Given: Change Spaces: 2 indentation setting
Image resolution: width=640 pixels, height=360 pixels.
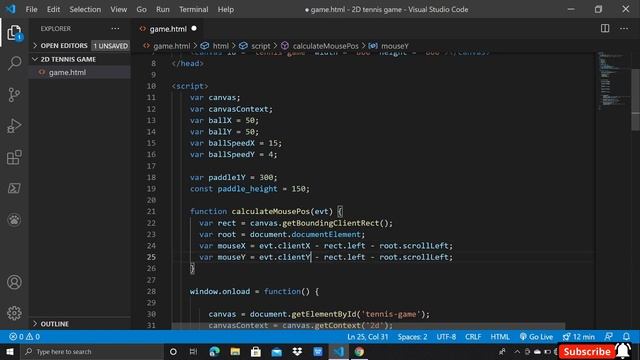Looking at the screenshot, I should click(412, 337).
